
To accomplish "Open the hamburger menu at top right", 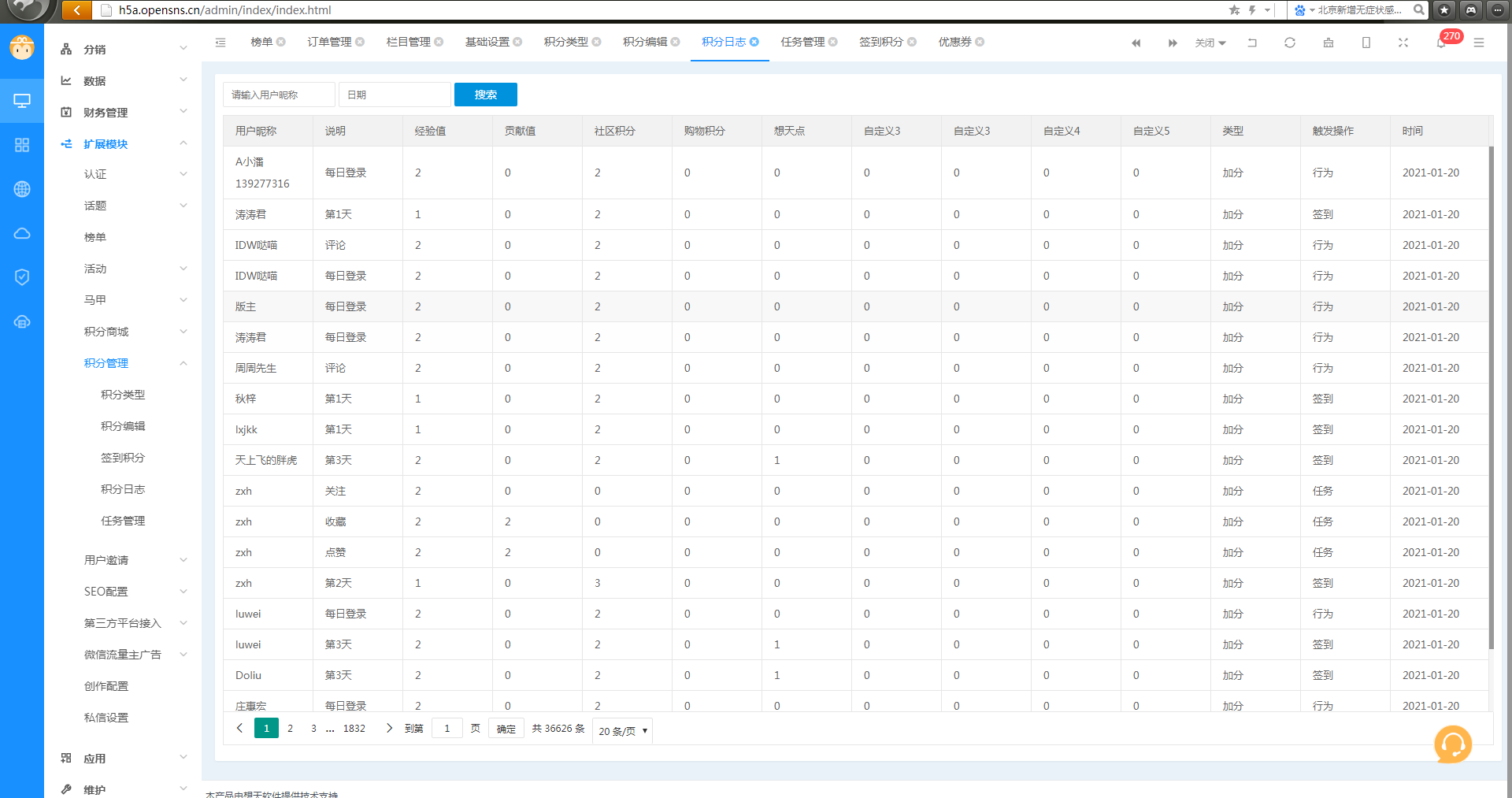I will point(1479,43).
